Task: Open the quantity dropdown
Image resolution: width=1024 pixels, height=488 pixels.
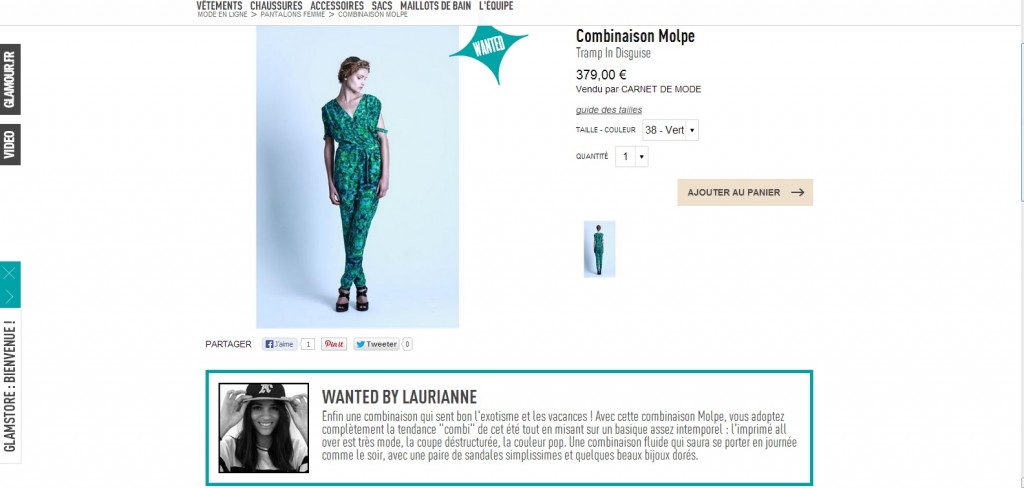Action: (x=632, y=157)
